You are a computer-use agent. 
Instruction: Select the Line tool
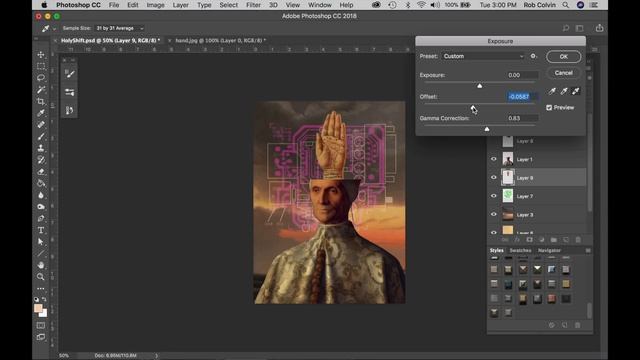pos(41,253)
